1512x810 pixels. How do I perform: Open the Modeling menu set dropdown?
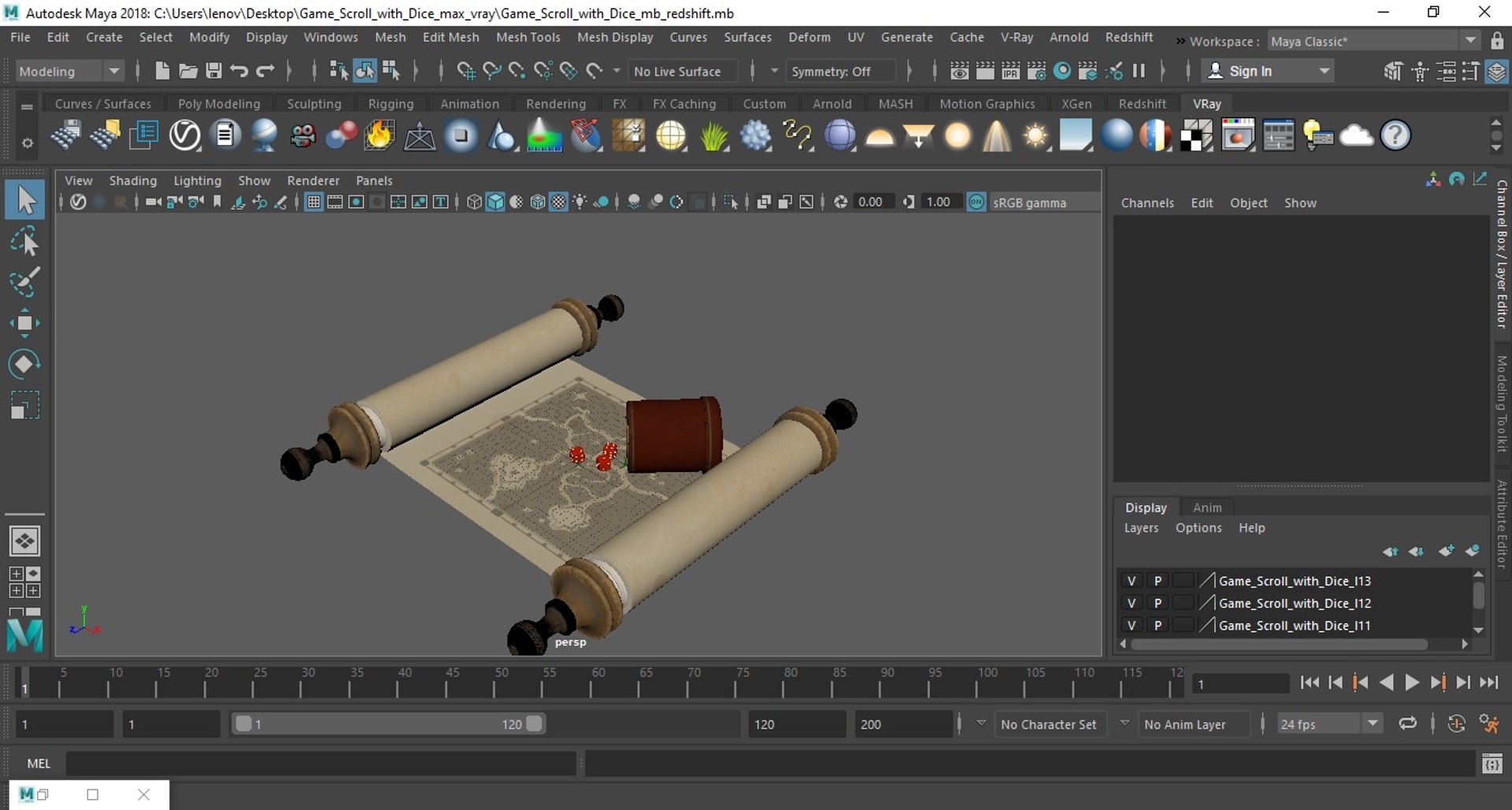(x=69, y=71)
